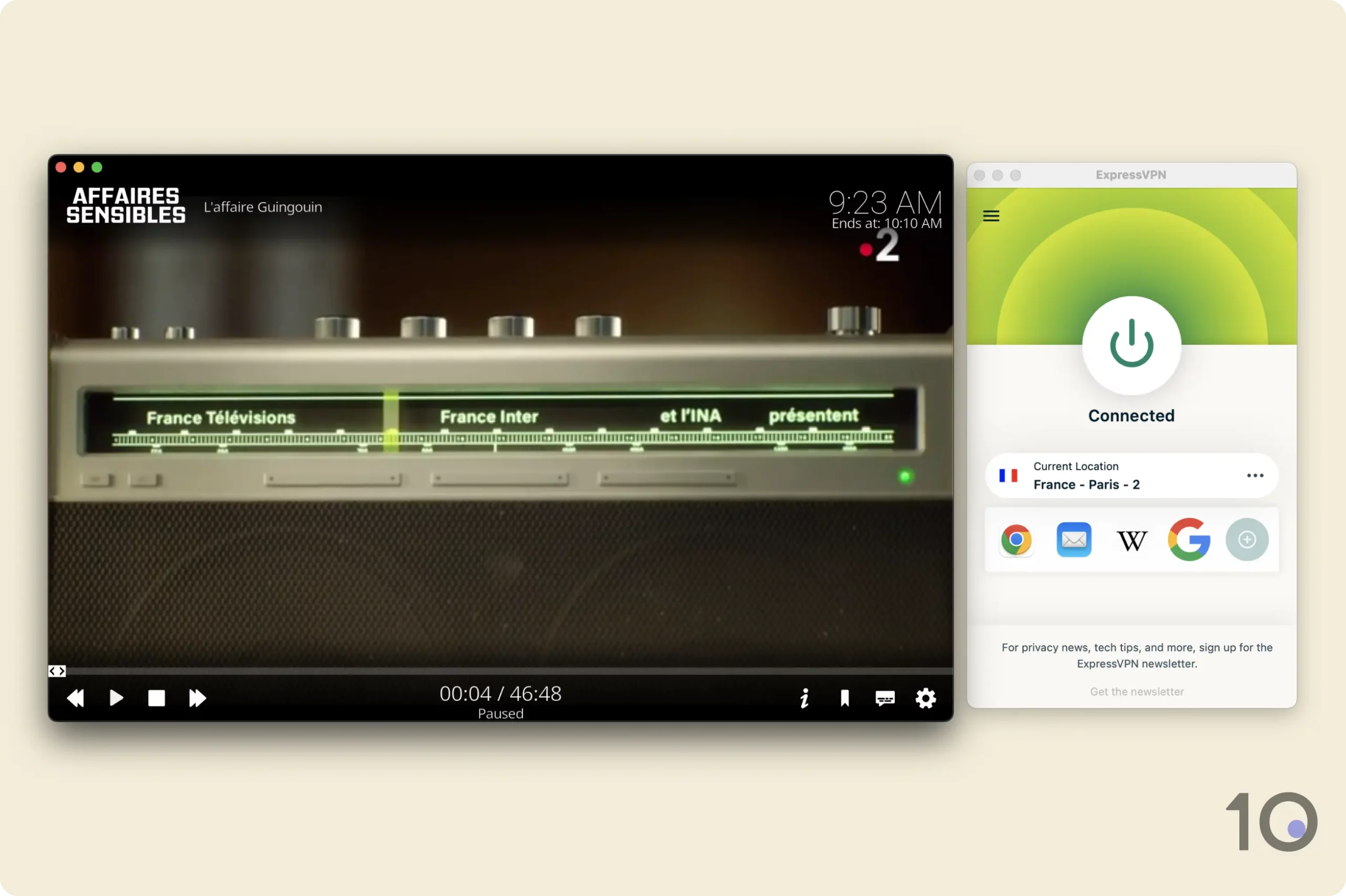Click the expand/collapse sidebar arrow
This screenshot has height=896, width=1346.
pyautogui.click(x=57, y=670)
